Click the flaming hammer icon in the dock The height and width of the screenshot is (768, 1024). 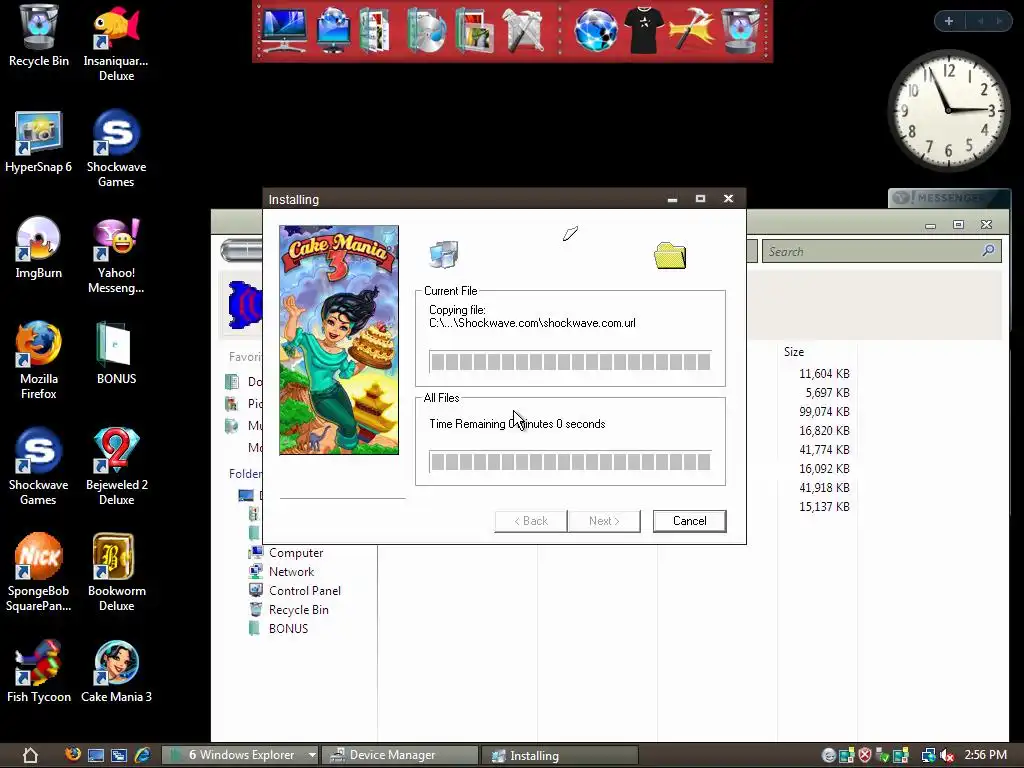(x=692, y=31)
